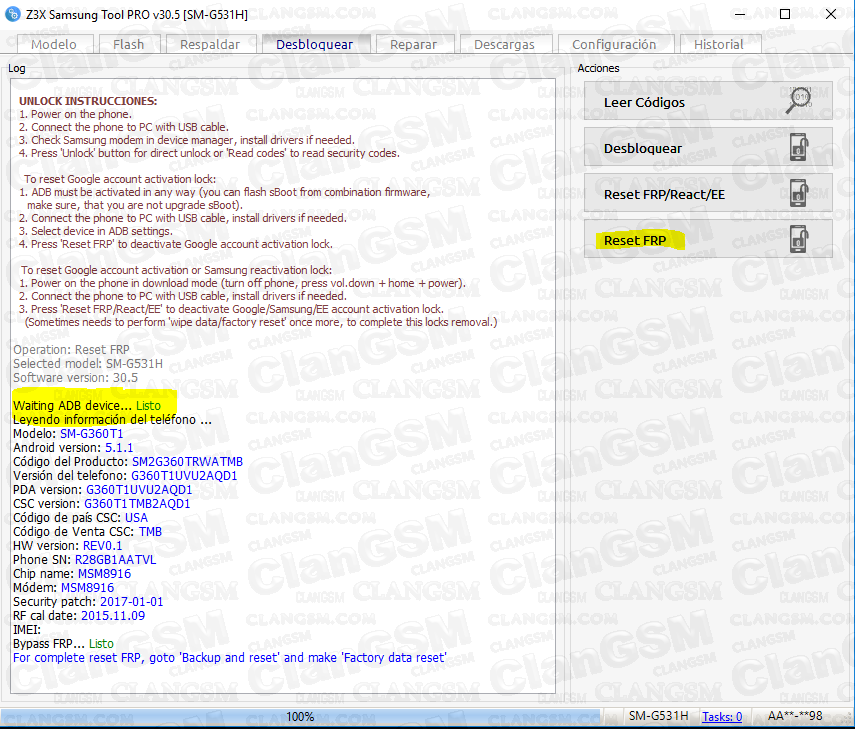This screenshot has width=855, height=729.
Task: Open the Historial tab
Action: click(x=719, y=44)
